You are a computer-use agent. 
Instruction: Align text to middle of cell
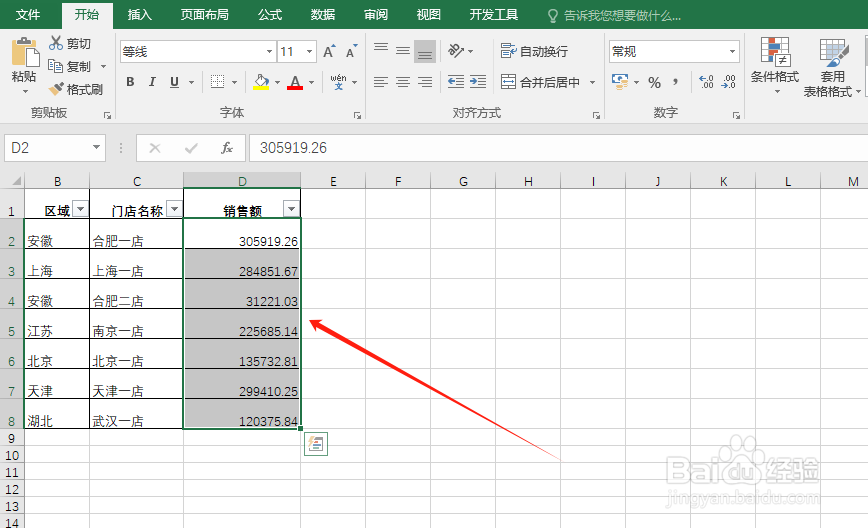coord(403,51)
